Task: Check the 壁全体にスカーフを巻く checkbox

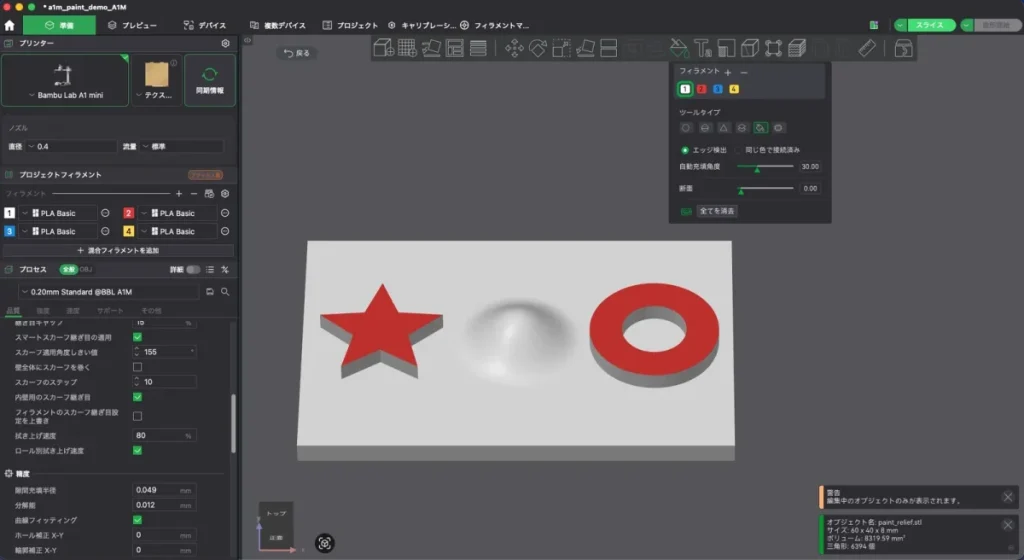Action: (137, 367)
